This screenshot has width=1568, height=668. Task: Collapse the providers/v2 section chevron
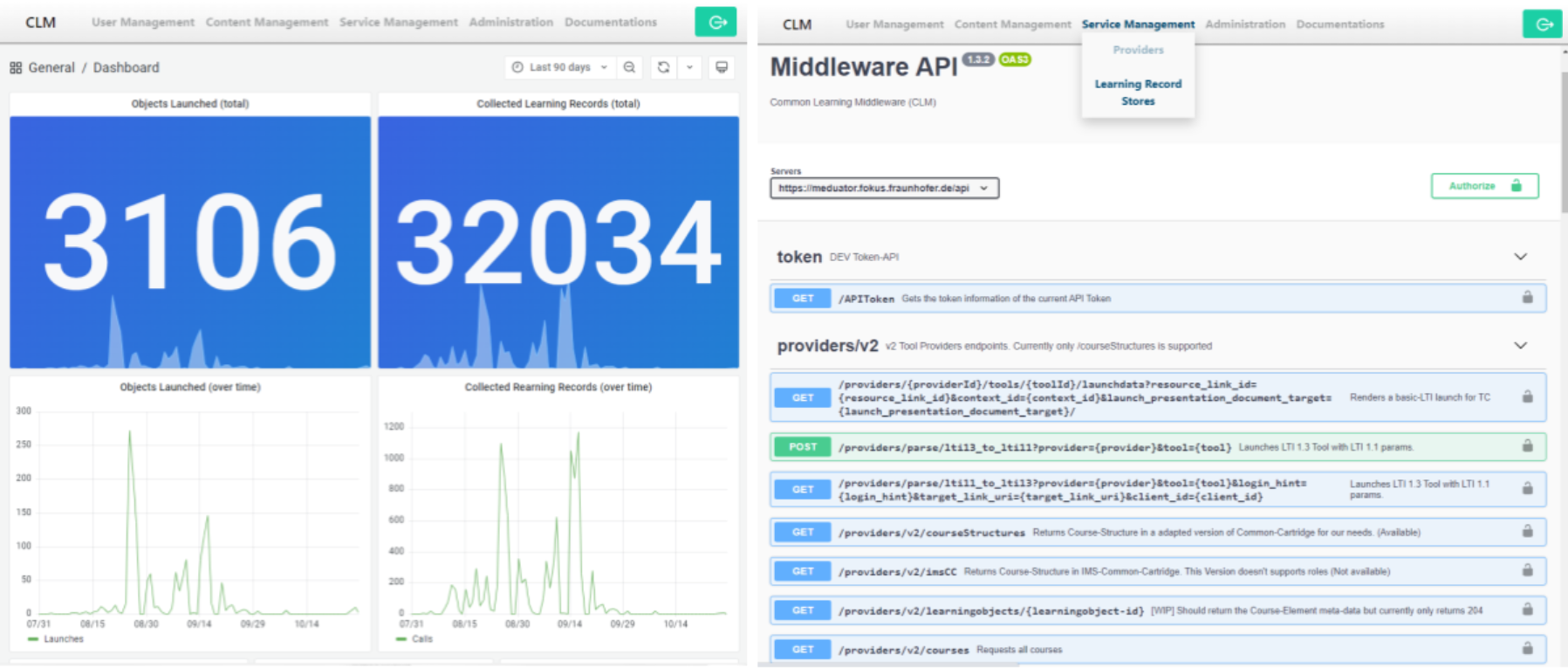point(1520,346)
